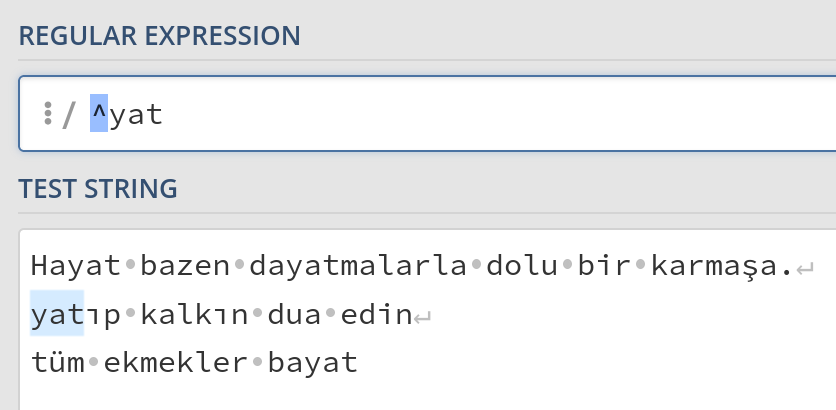Click the highlighted 'yat' match on line two
Image resolution: width=836 pixels, height=410 pixels.
coord(57,315)
